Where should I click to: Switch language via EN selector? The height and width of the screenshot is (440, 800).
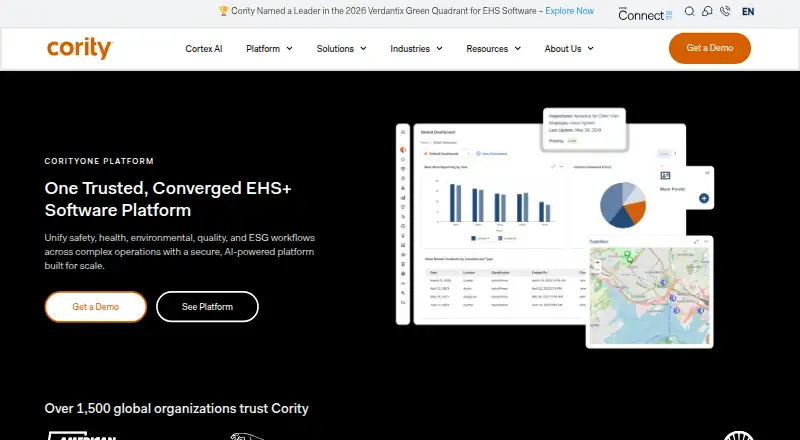pos(748,12)
